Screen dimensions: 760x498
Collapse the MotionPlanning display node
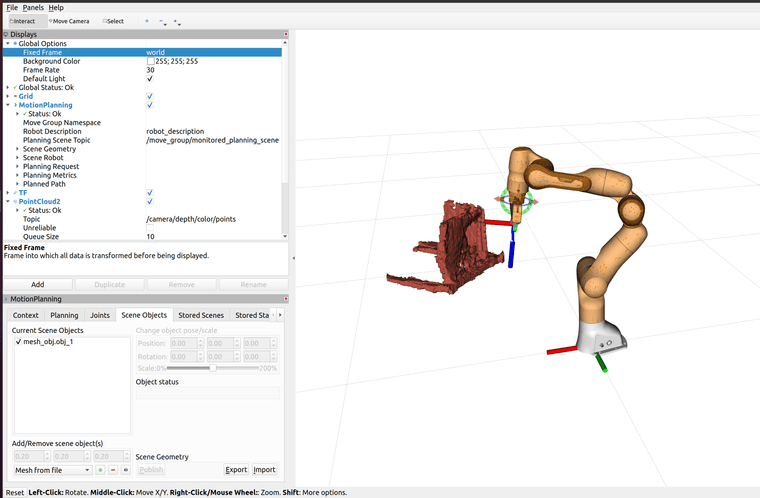pyautogui.click(x=8, y=105)
